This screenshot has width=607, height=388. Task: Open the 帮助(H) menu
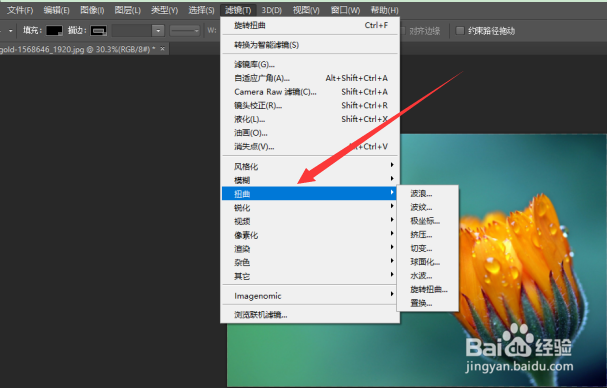(x=384, y=10)
